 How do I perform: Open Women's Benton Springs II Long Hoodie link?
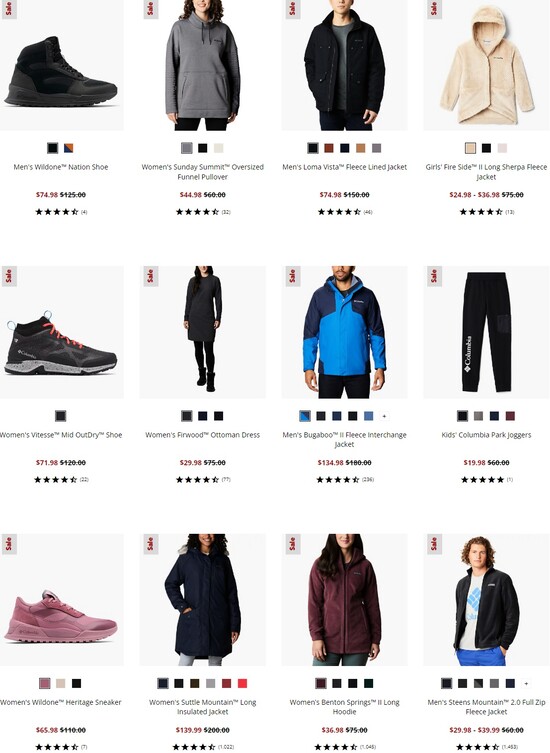(344, 707)
